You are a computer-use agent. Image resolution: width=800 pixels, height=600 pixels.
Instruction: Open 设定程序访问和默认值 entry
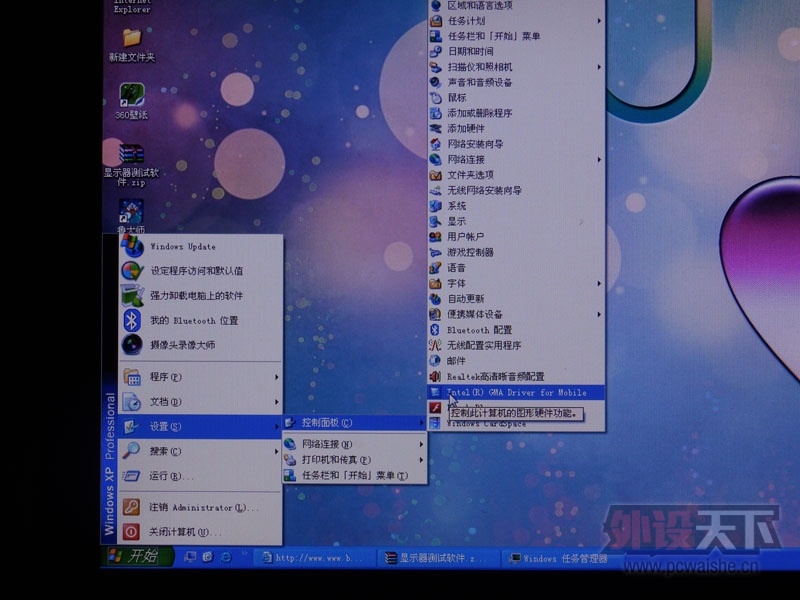click(201, 271)
